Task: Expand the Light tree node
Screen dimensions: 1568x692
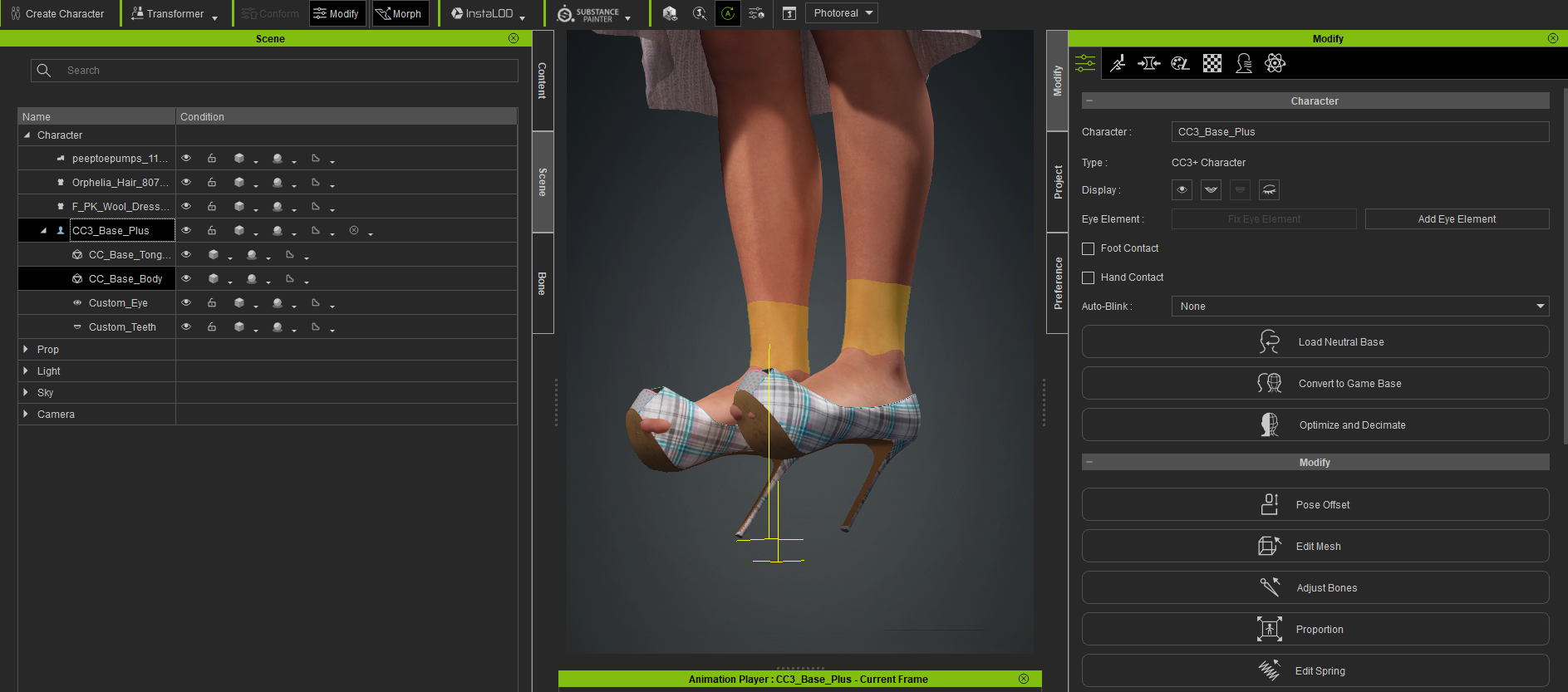Action: (x=26, y=371)
